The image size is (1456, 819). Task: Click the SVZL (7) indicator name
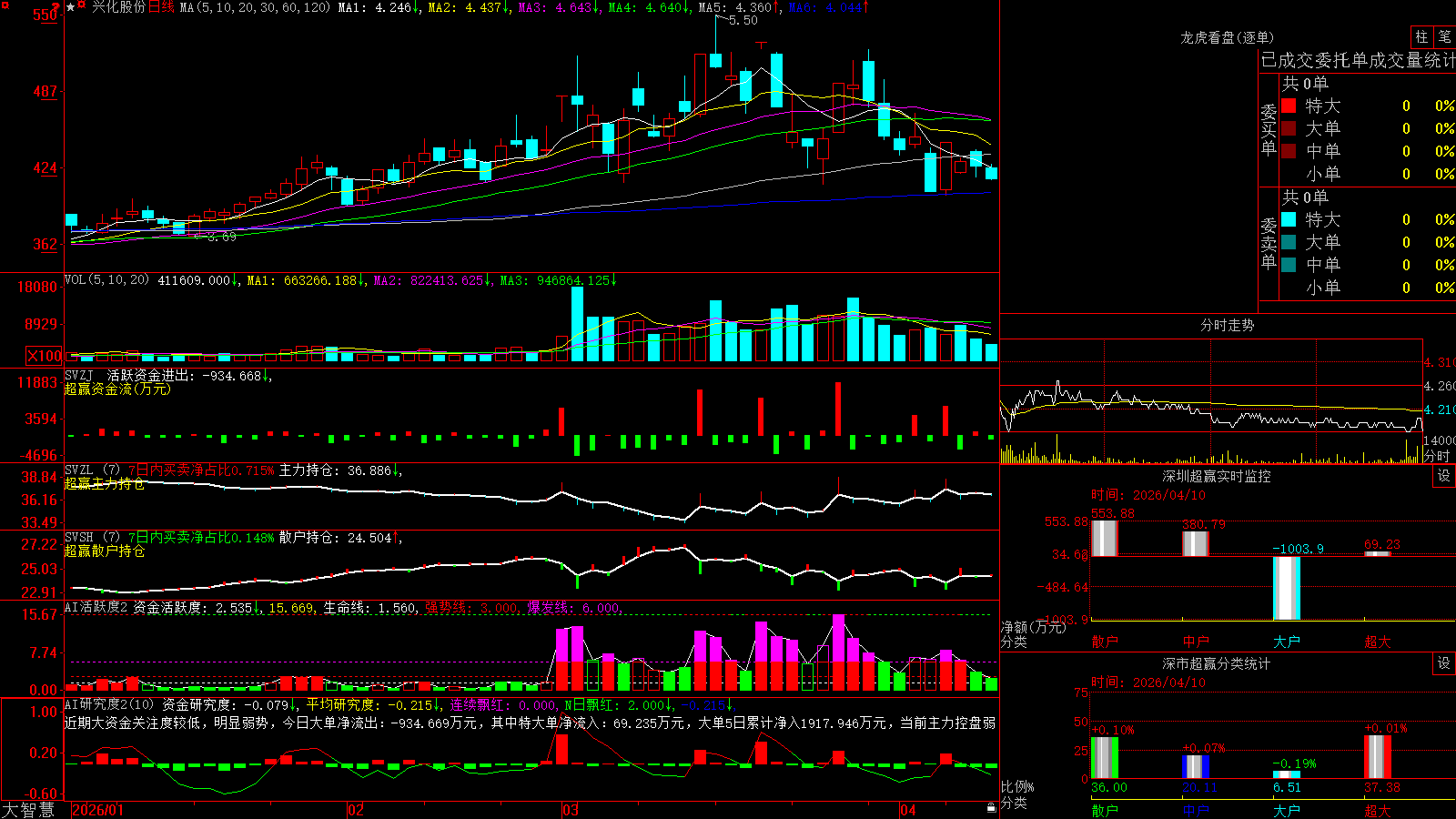(92, 470)
